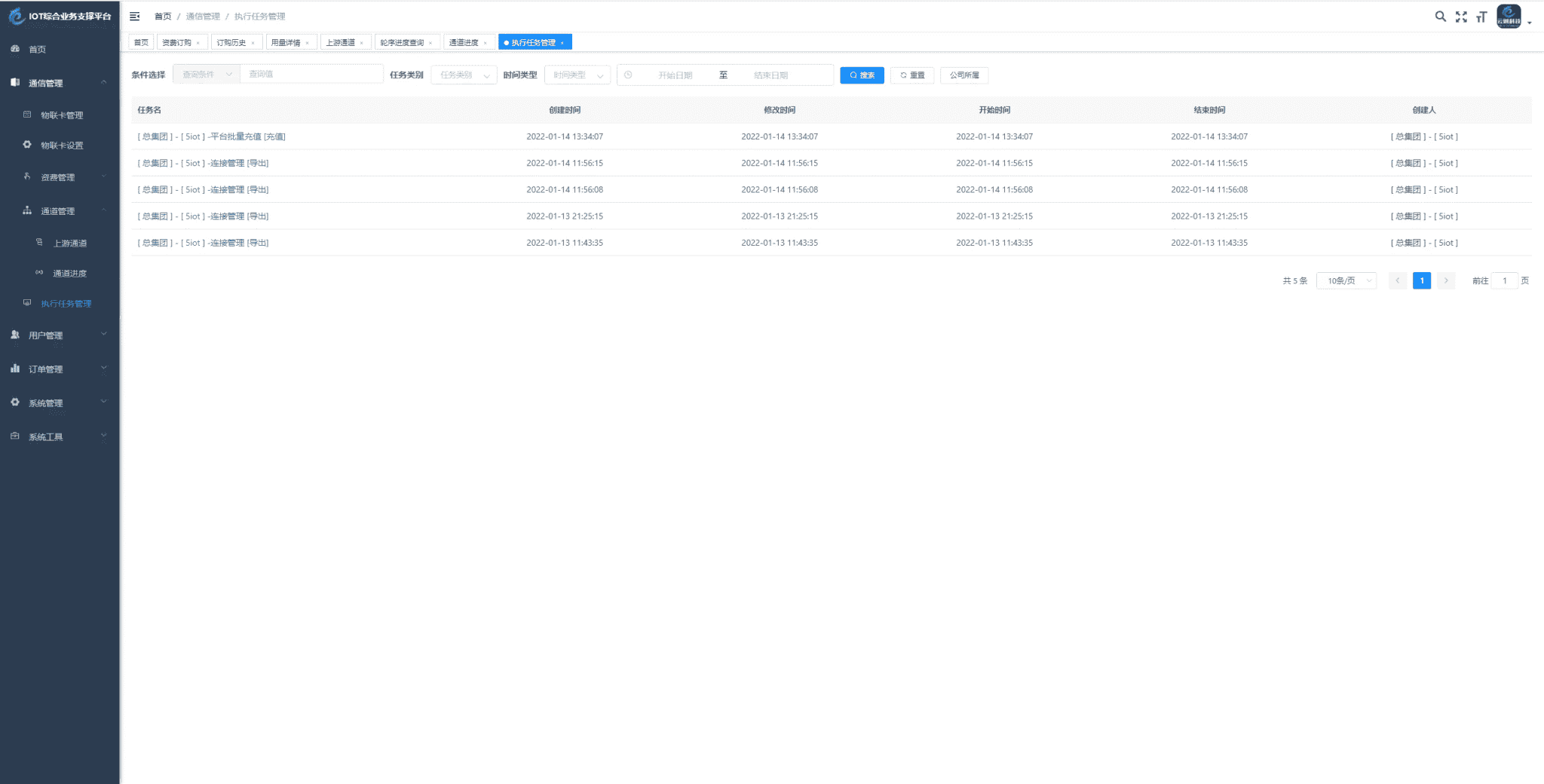Open the font size adjustment icon
1544x784 pixels.
(1481, 17)
